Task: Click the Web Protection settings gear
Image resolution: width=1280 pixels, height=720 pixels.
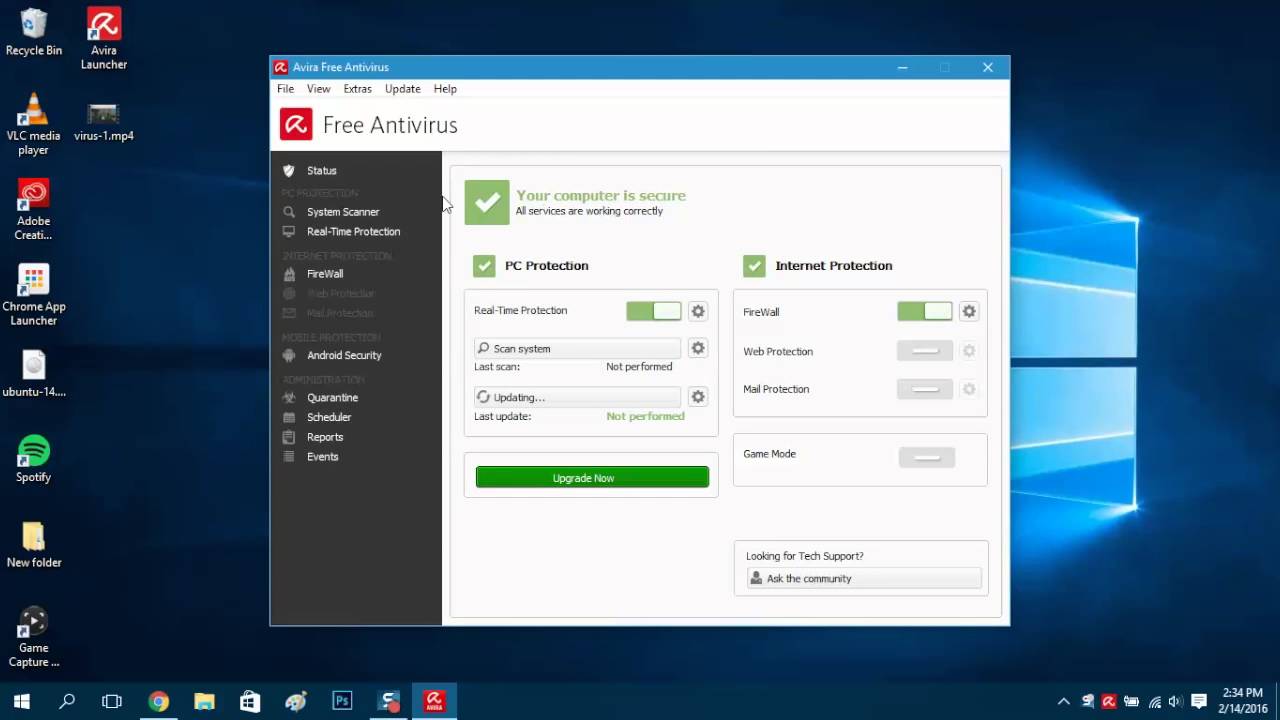Action: [969, 351]
